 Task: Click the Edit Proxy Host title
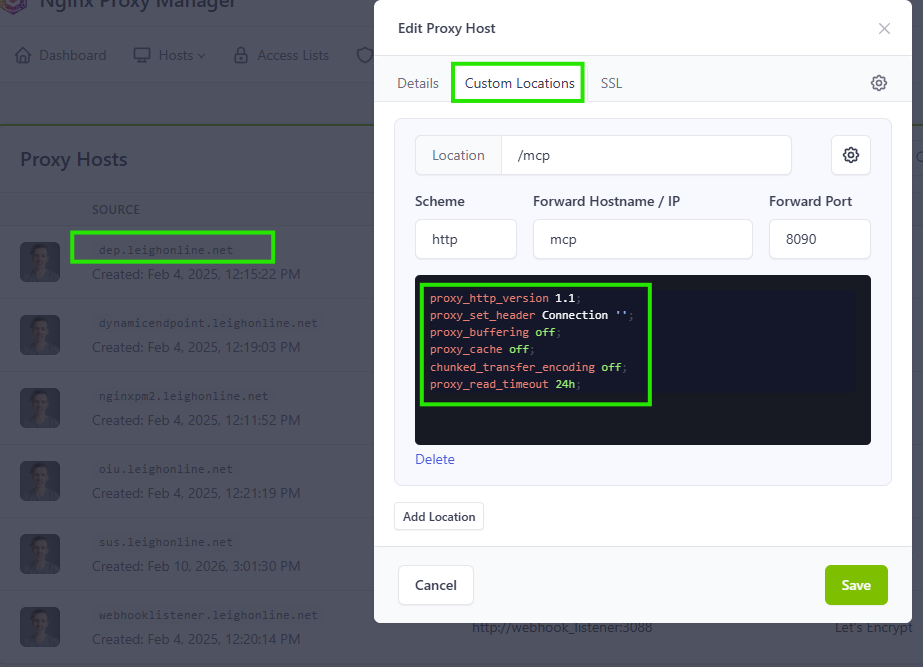[x=447, y=28]
